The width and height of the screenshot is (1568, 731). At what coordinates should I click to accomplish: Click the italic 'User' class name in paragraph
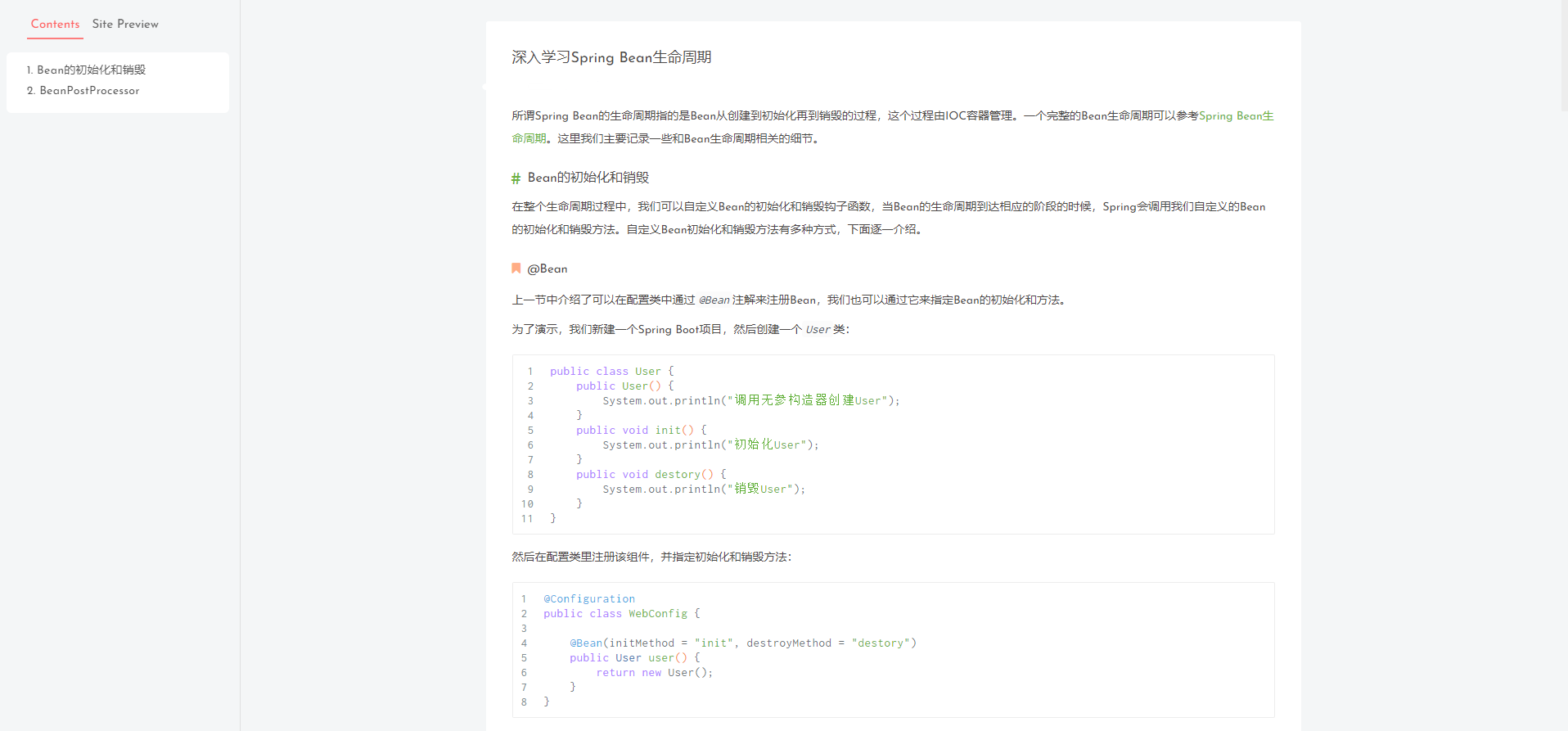pyautogui.click(x=818, y=330)
